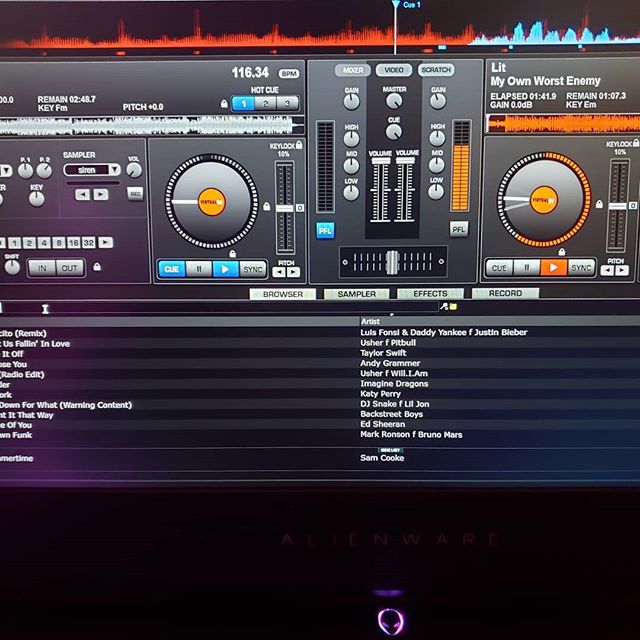Set loop length to 32 beats
The height and width of the screenshot is (640, 640).
tap(89, 243)
